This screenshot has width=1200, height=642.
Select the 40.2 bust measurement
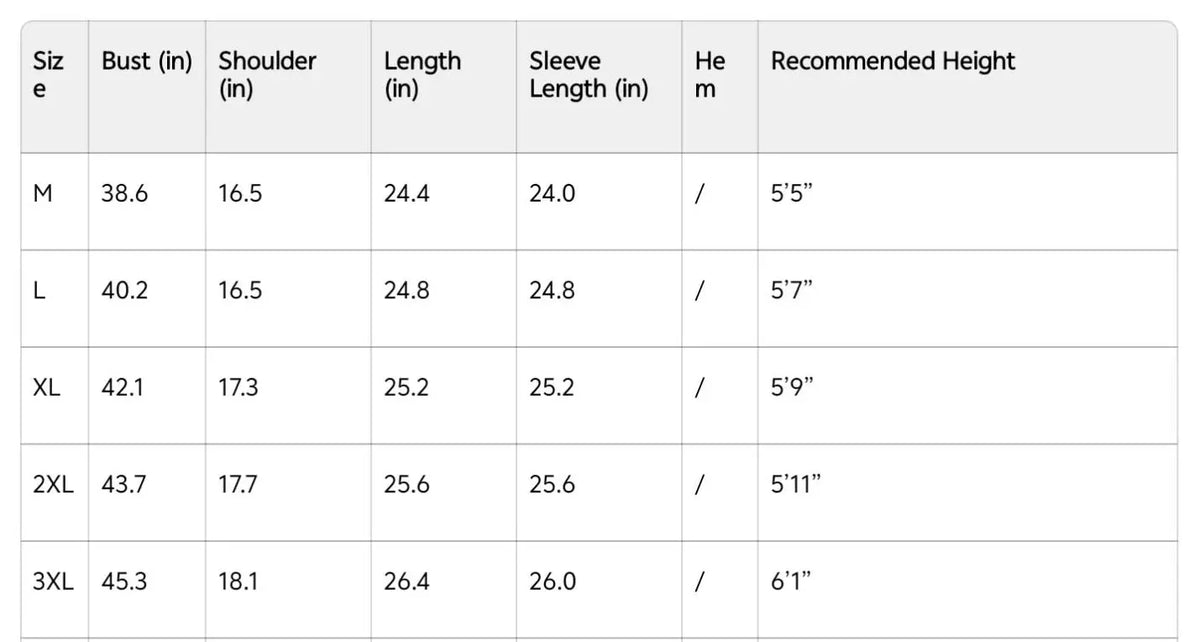[124, 291]
